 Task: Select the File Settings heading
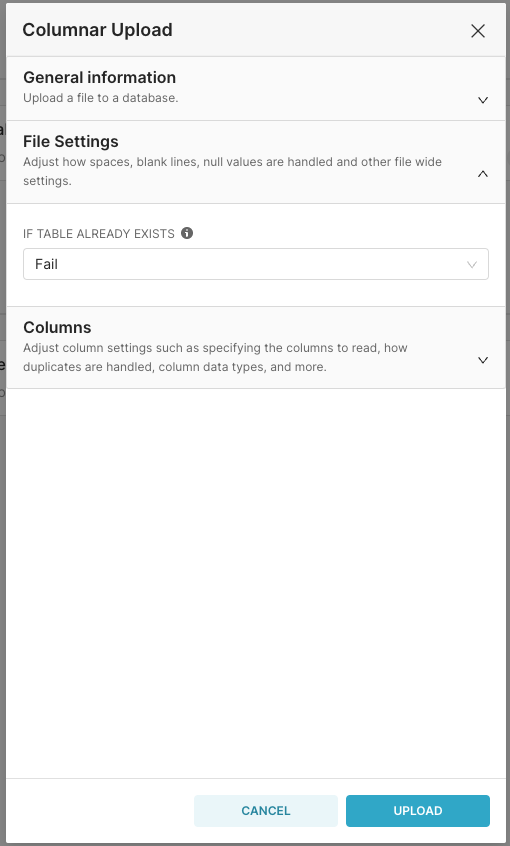(x=71, y=141)
